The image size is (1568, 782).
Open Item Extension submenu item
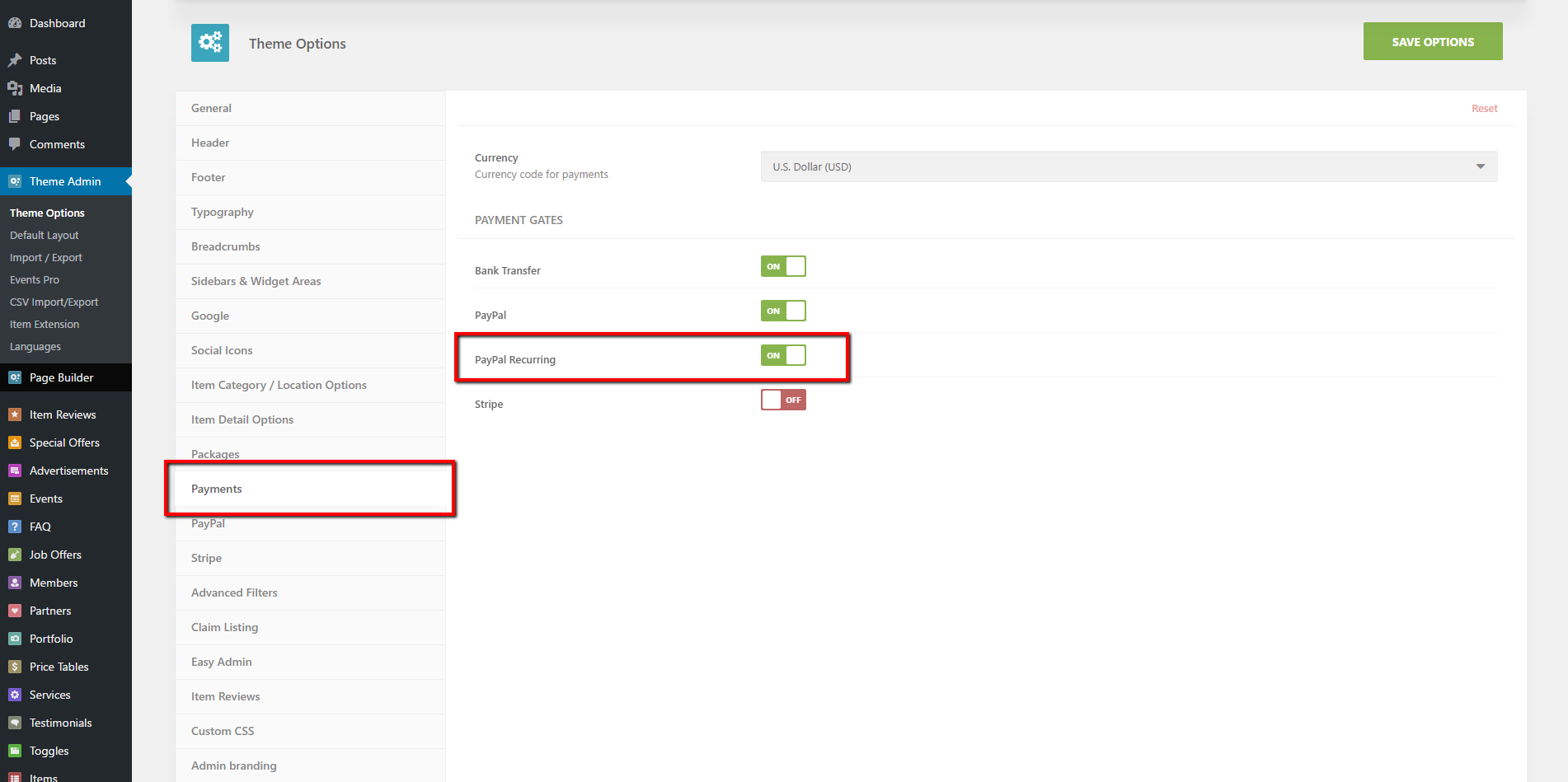(45, 325)
